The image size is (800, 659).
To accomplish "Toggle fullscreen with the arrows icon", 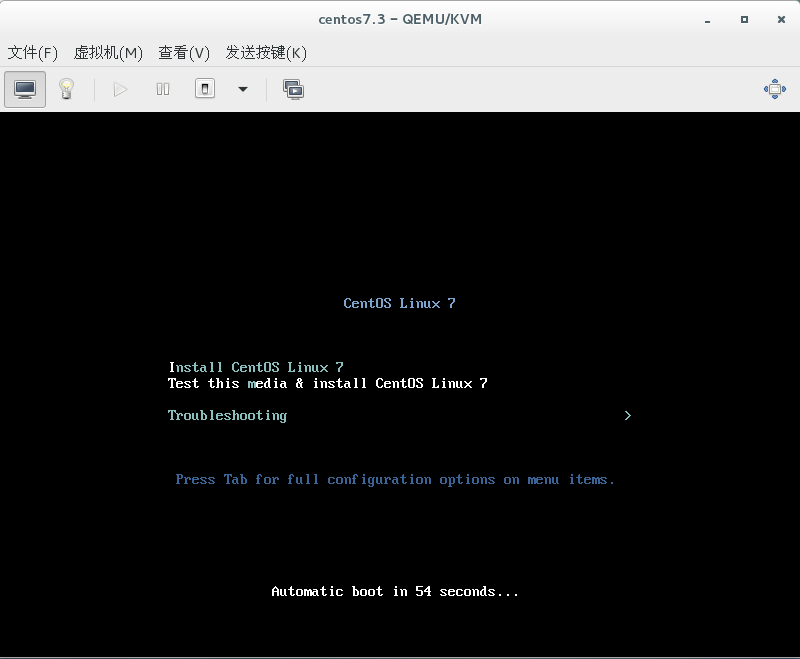I will (774, 89).
